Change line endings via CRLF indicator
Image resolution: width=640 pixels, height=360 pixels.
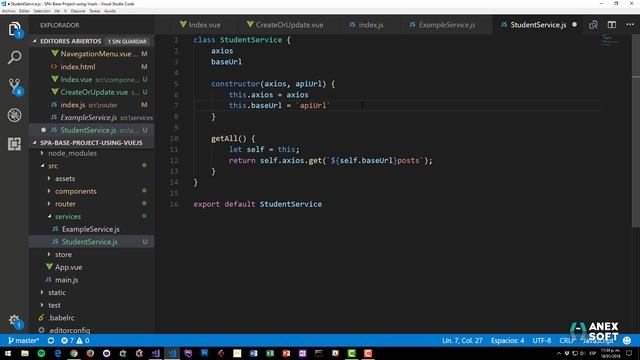coord(567,340)
